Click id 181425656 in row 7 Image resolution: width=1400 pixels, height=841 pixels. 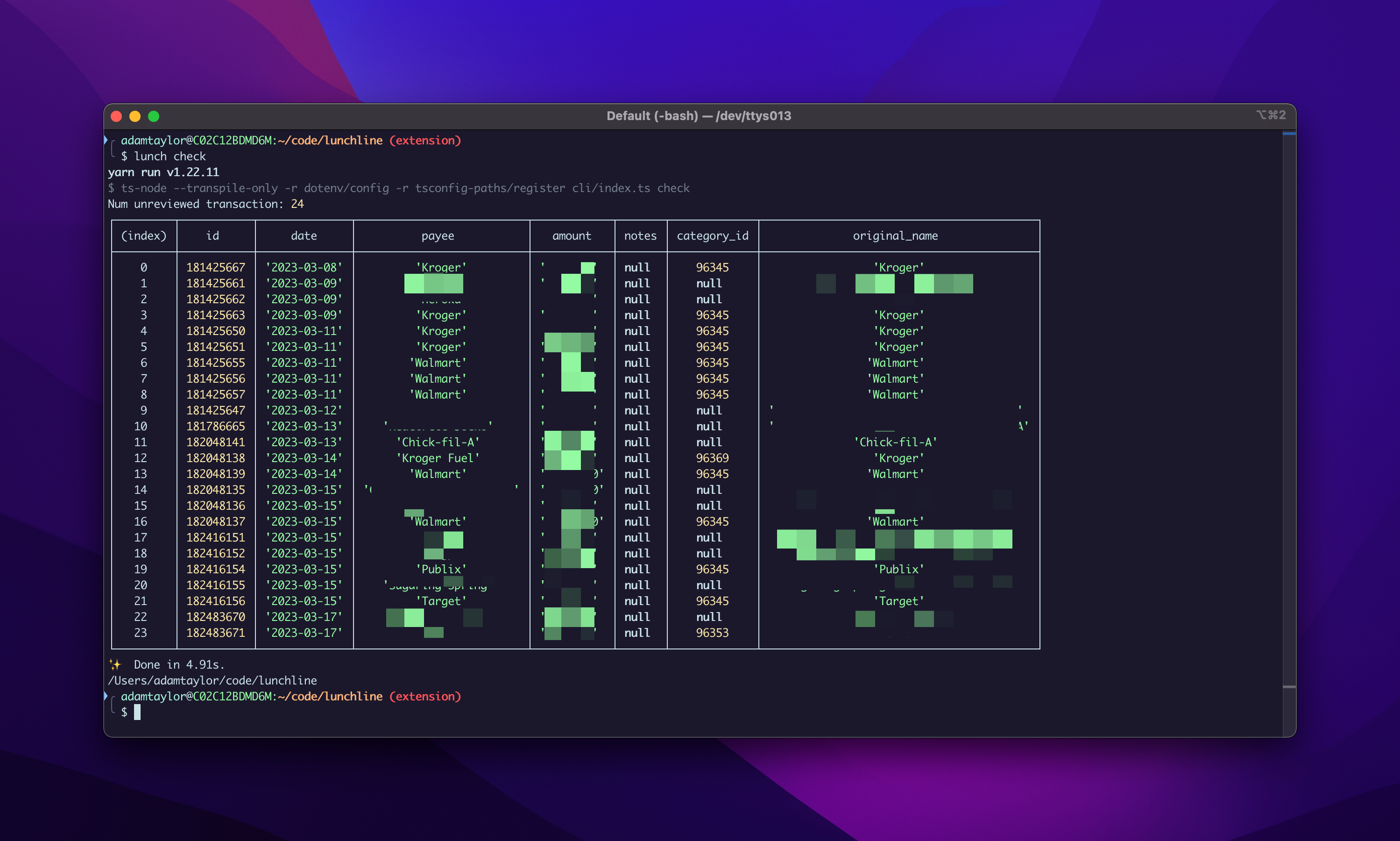click(x=216, y=378)
